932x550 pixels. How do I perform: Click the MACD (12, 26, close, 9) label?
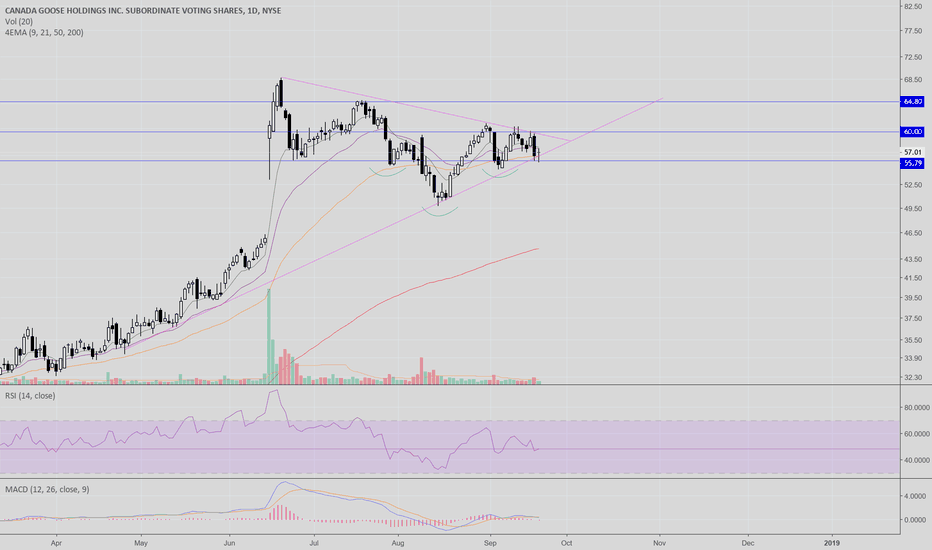pos(47,489)
